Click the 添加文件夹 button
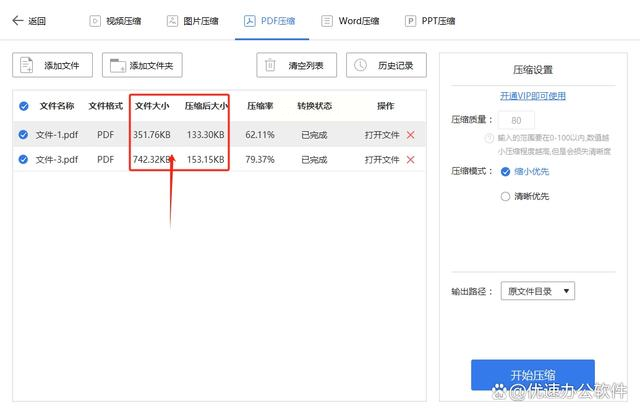 (142, 65)
